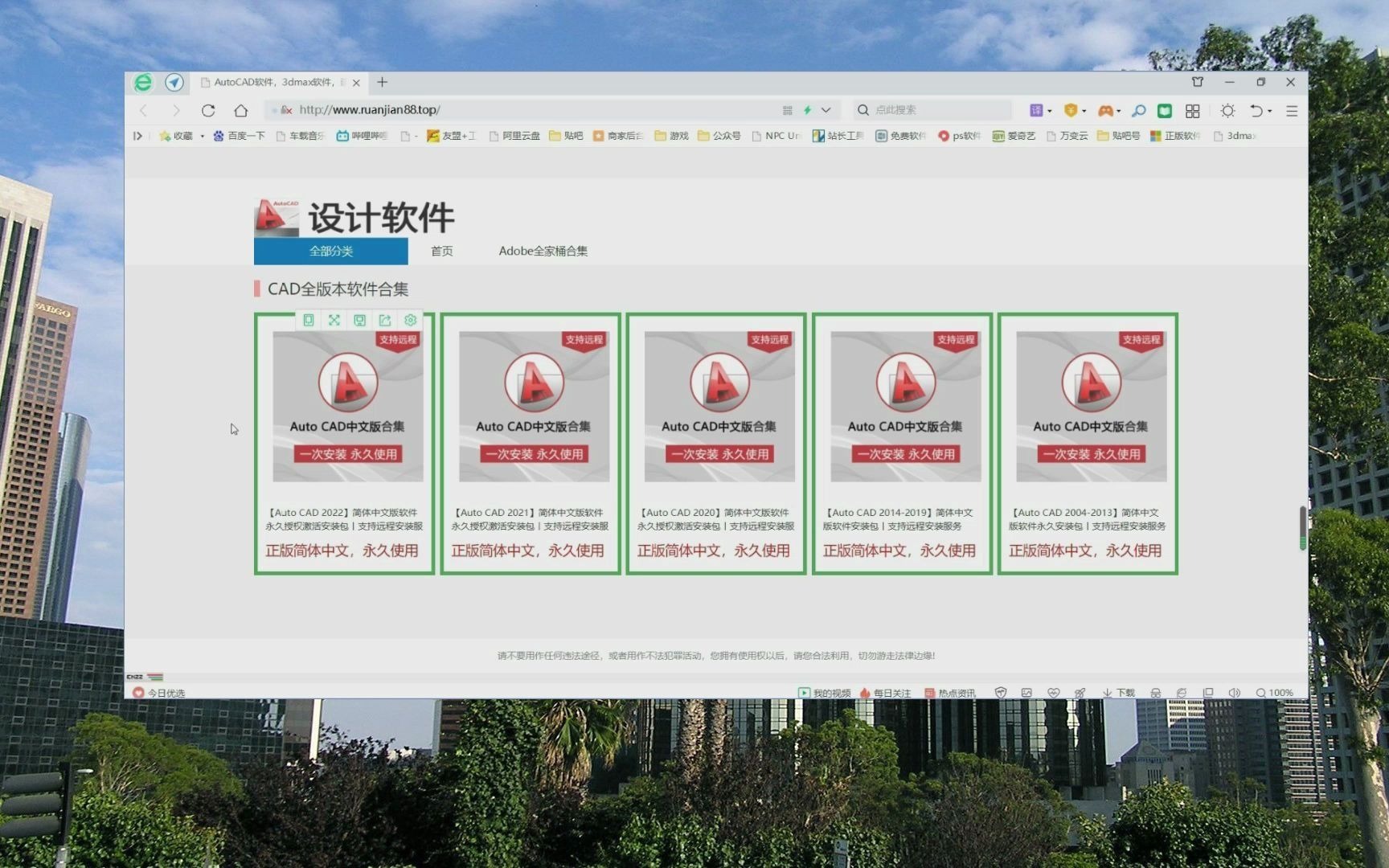Expand the undo closed tabs dropdown
The width and height of the screenshot is (1389, 868).
click(x=1270, y=111)
